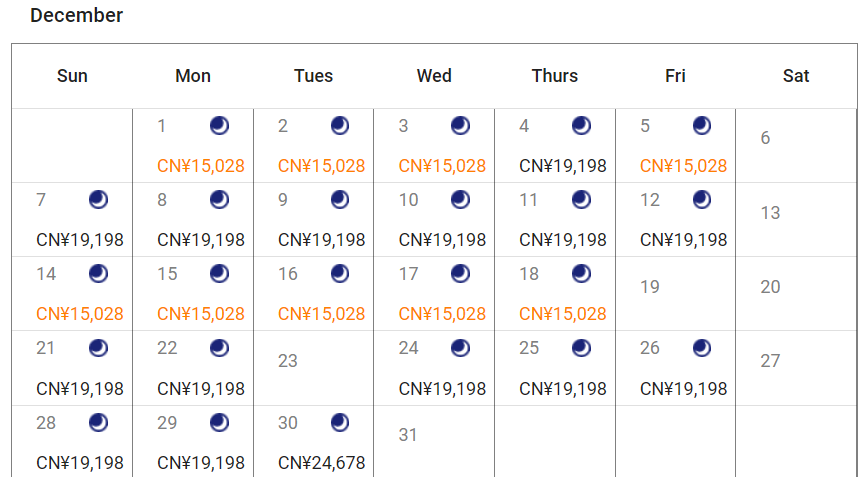
Task: Click the moon icon on December 1
Action: (x=219, y=126)
